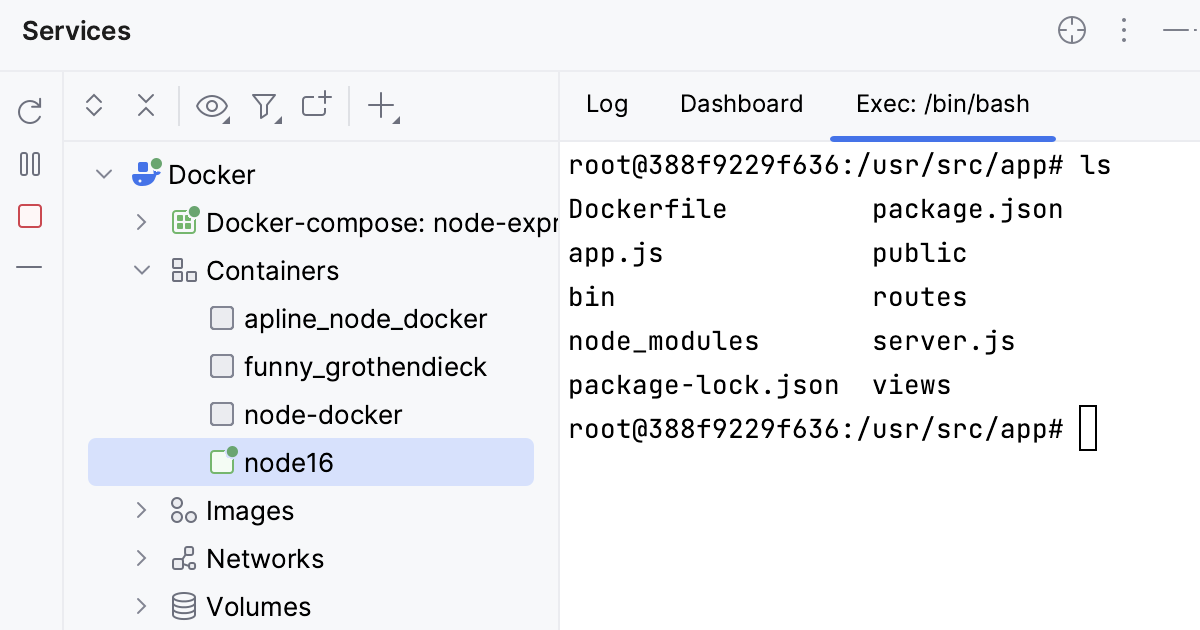The image size is (1200, 630).
Task: Expand the Networks tree node
Action: (141, 558)
